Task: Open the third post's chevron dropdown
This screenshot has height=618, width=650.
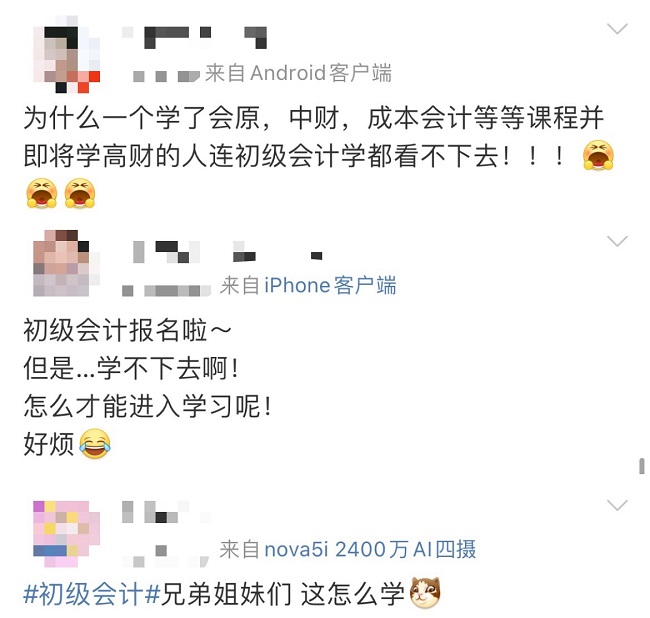Action: 617,505
